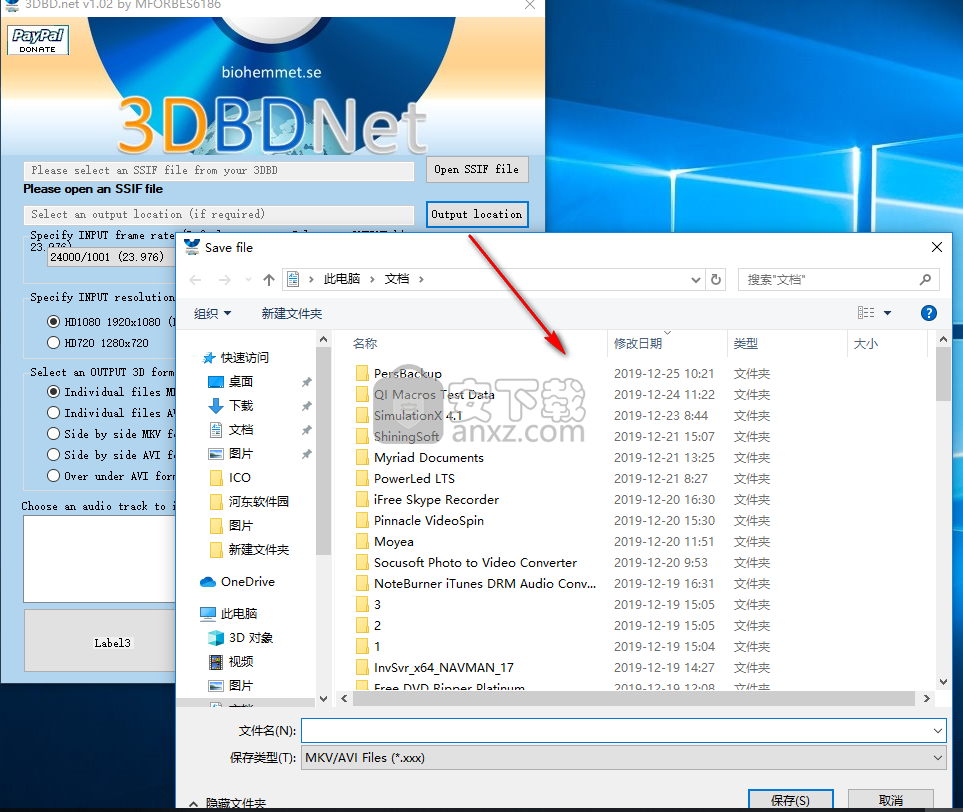Click the PayPal Donate icon

pos(38,40)
